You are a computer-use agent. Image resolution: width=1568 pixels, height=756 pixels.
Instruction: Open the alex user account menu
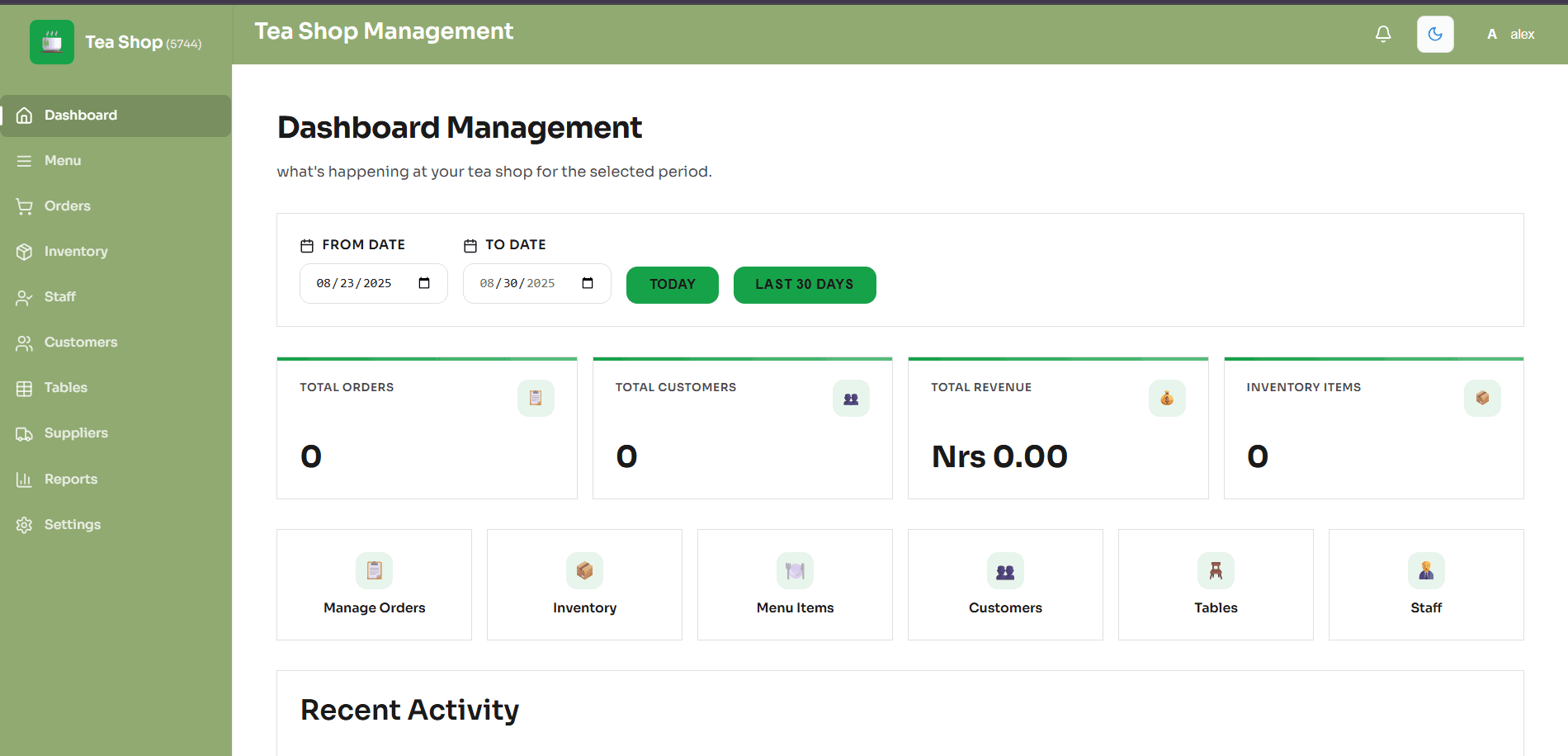(1510, 34)
